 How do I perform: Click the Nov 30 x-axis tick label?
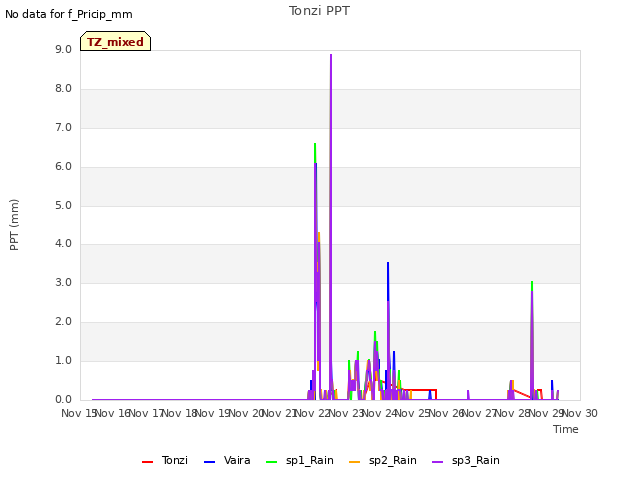point(580,413)
